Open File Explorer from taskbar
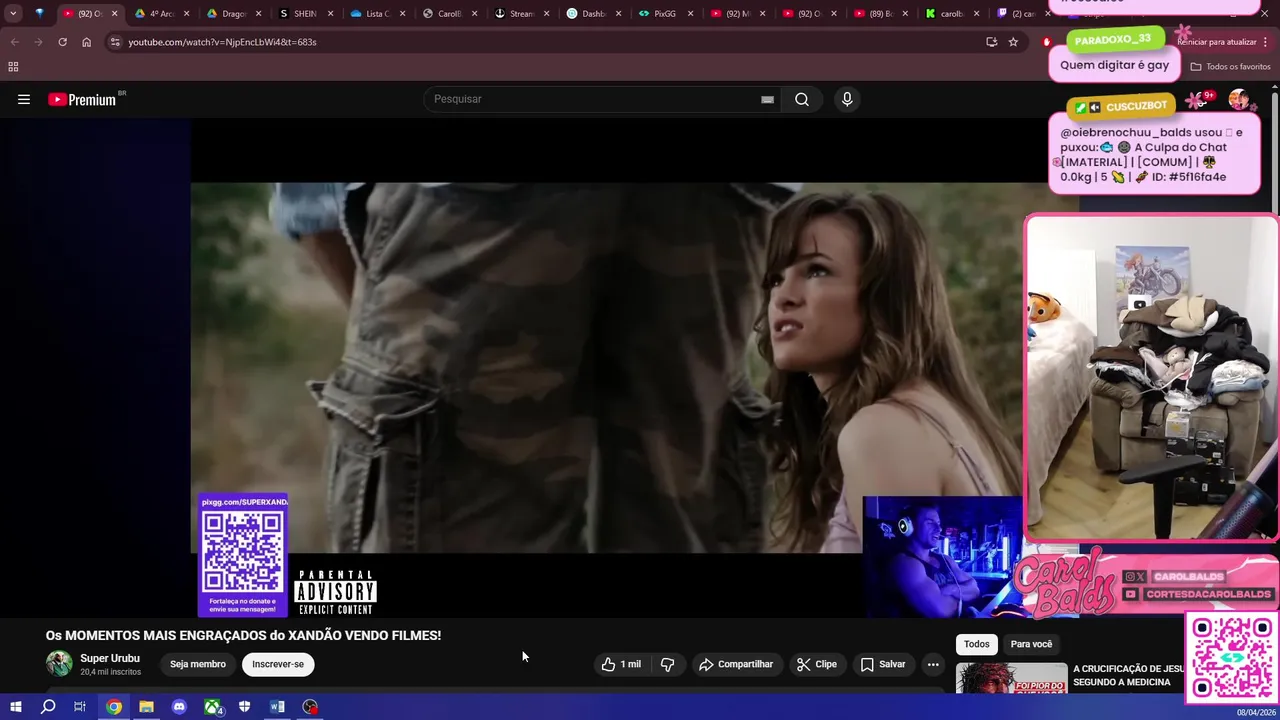This screenshot has width=1280, height=720. click(x=146, y=707)
